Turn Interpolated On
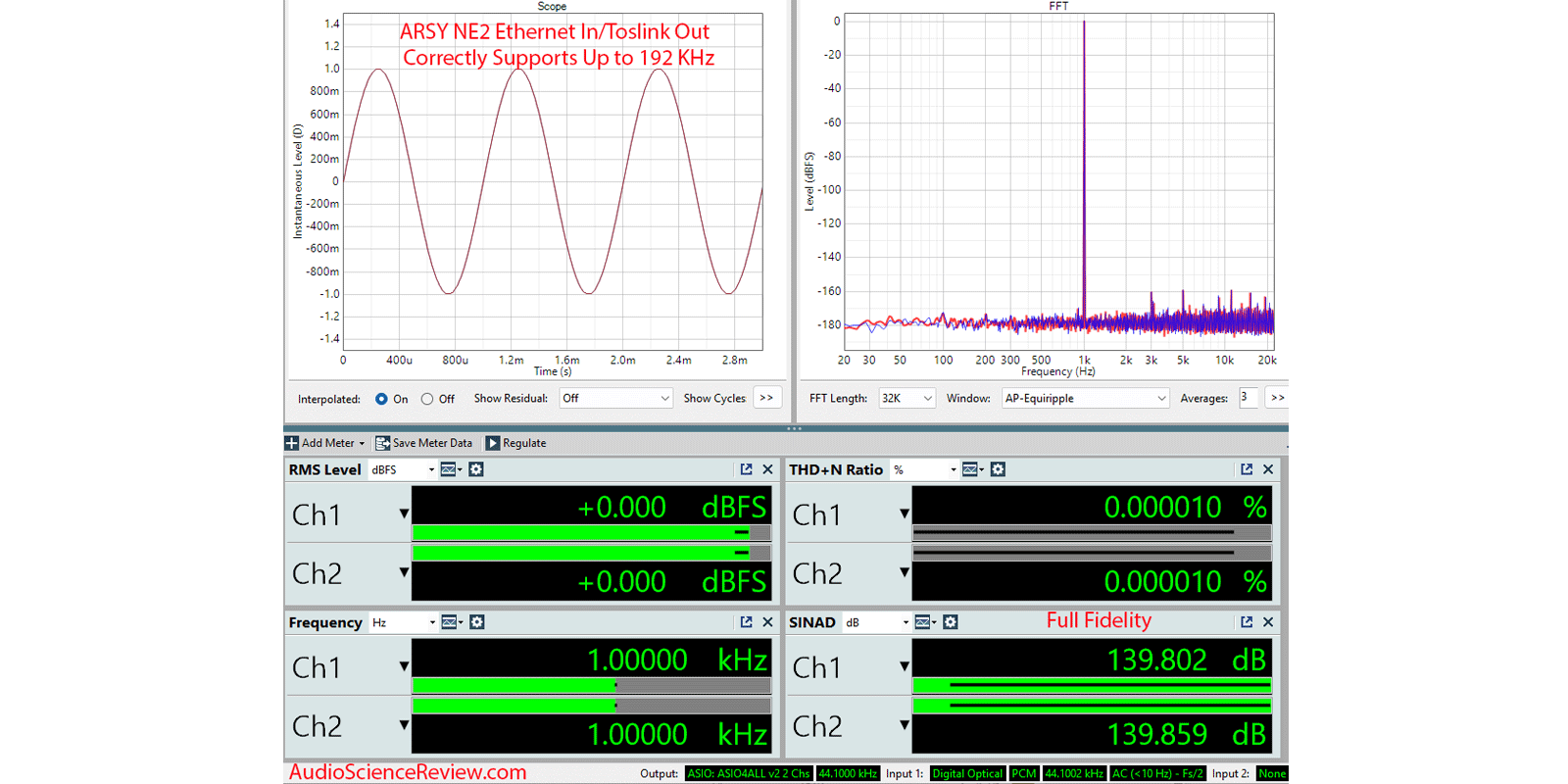This screenshot has height=784, width=1568. [x=381, y=399]
